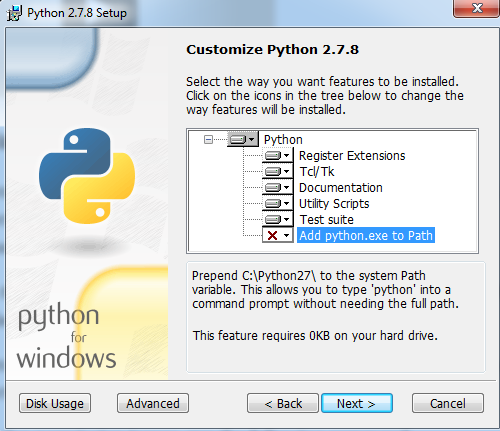The height and width of the screenshot is (431, 500).
Task: Go back with the < Back button
Action: 283,403
